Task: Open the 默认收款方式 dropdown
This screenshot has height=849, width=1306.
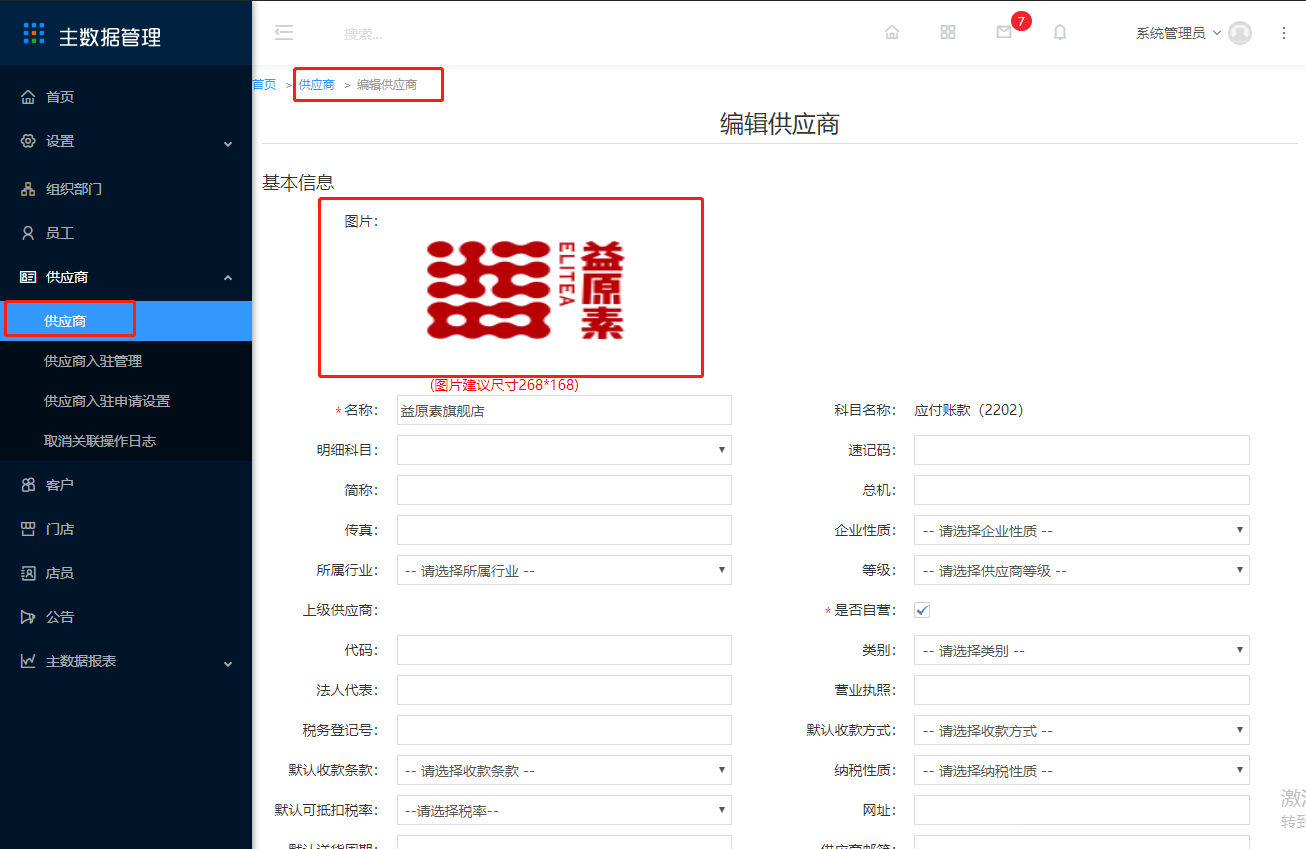Action: pos(1082,730)
